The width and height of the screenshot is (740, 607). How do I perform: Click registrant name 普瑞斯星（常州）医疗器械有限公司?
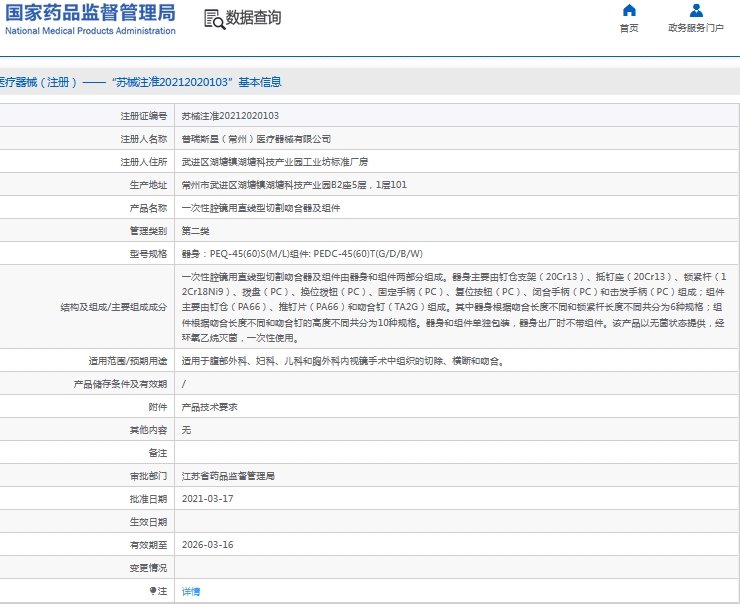pos(256,139)
